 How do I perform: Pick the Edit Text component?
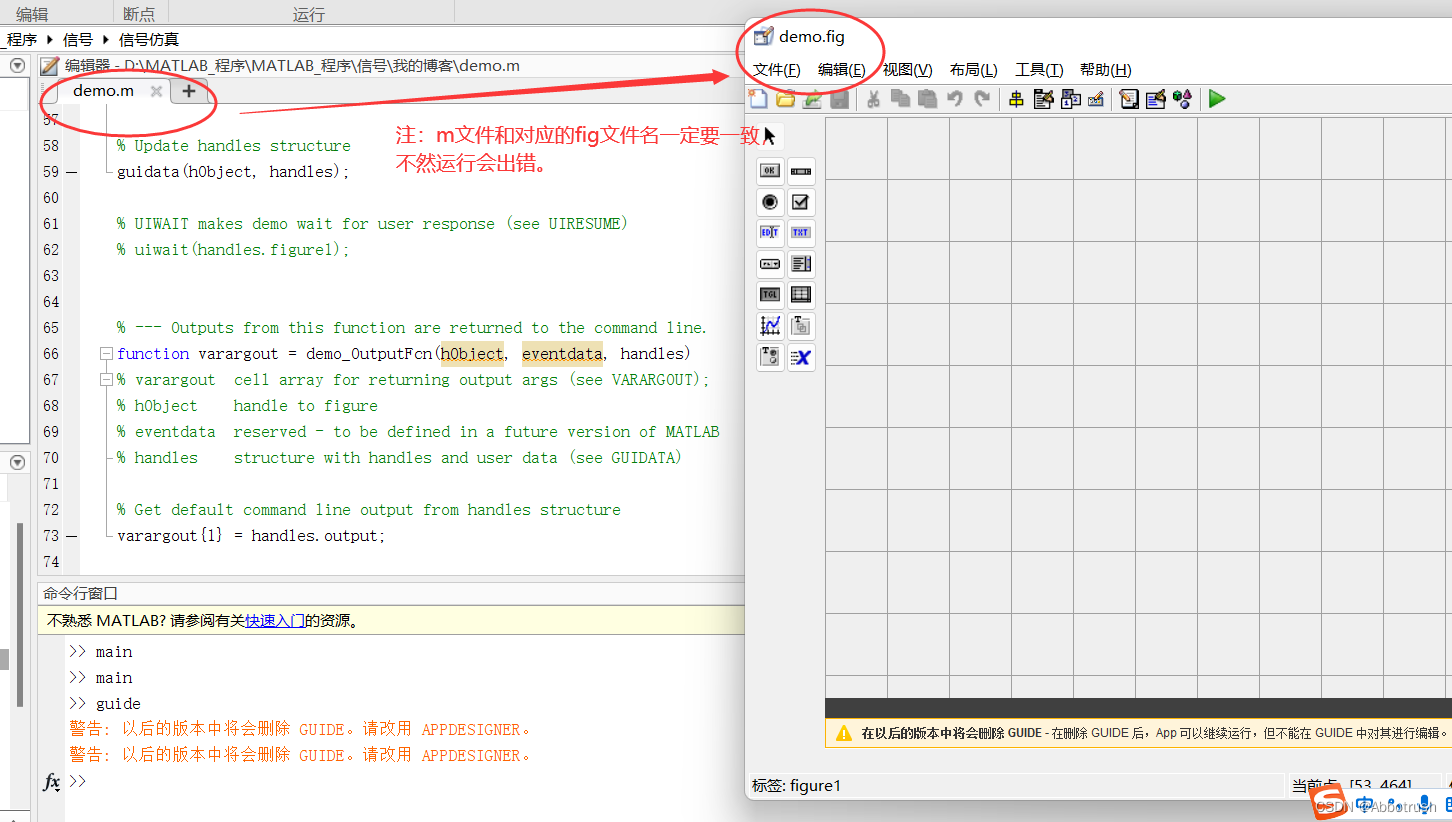[770, 233]
